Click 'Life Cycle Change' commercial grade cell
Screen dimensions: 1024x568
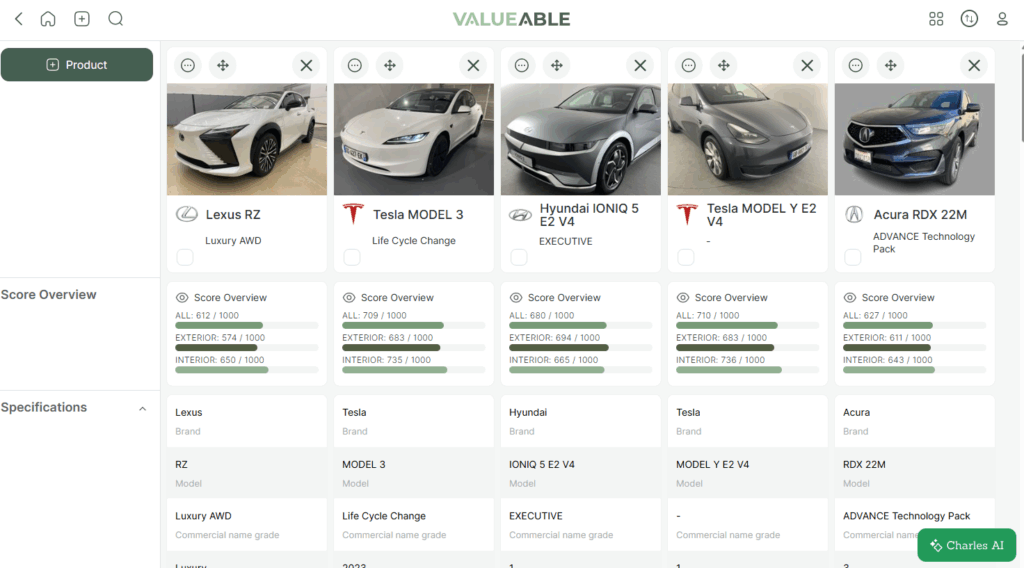click(414, 525)
